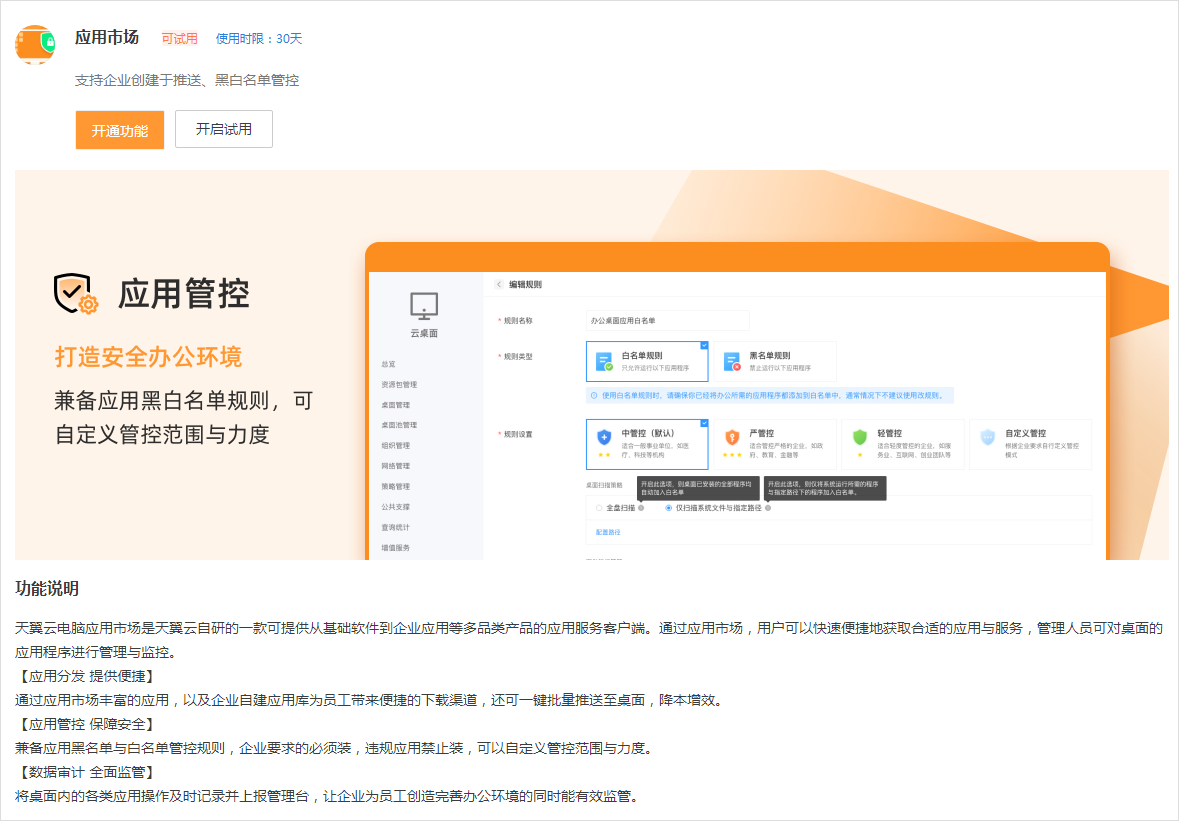Viewport: 1179px width, 821px height.
Task: Select the 仅扫描系统文件与指定路径 radio button
Action: (666, 510)
